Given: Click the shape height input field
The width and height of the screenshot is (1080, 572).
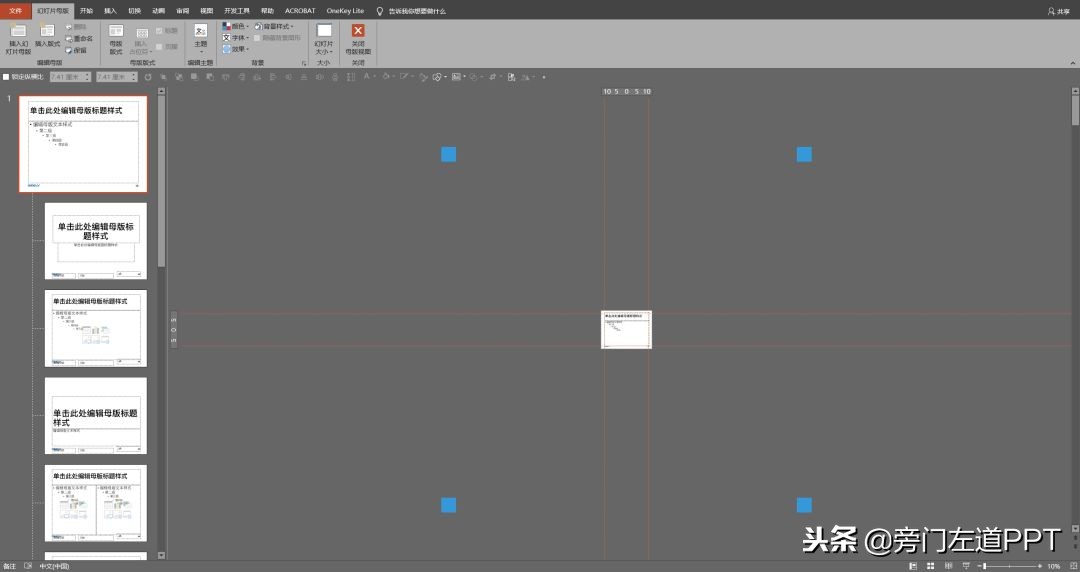Looking at the screenshot, I should (x=70, y=77).
